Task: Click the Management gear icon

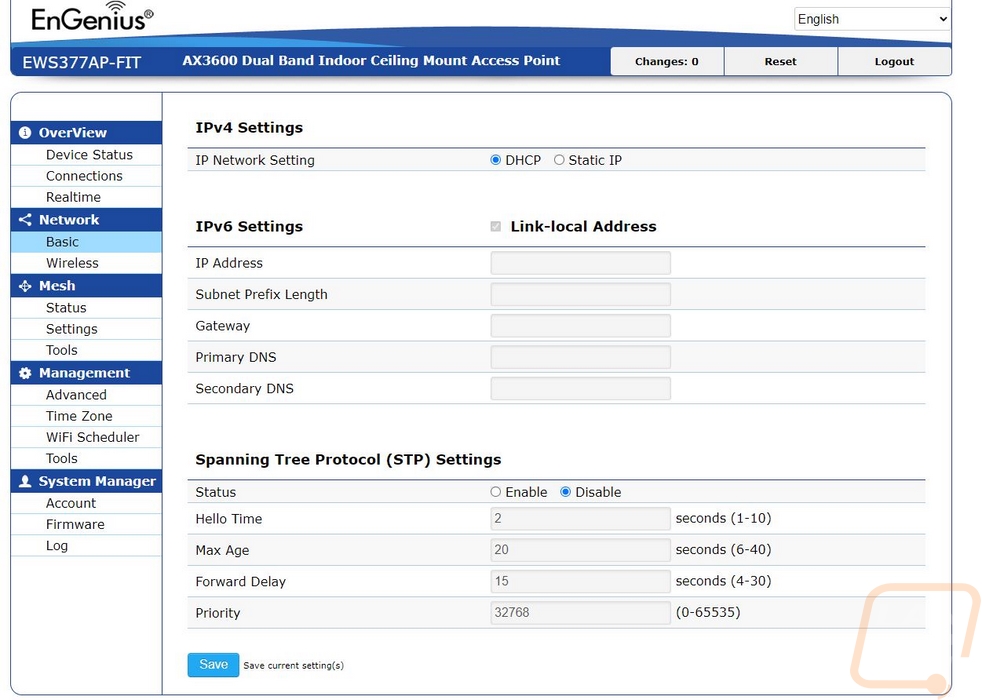Action: click(x=25, y=373)
